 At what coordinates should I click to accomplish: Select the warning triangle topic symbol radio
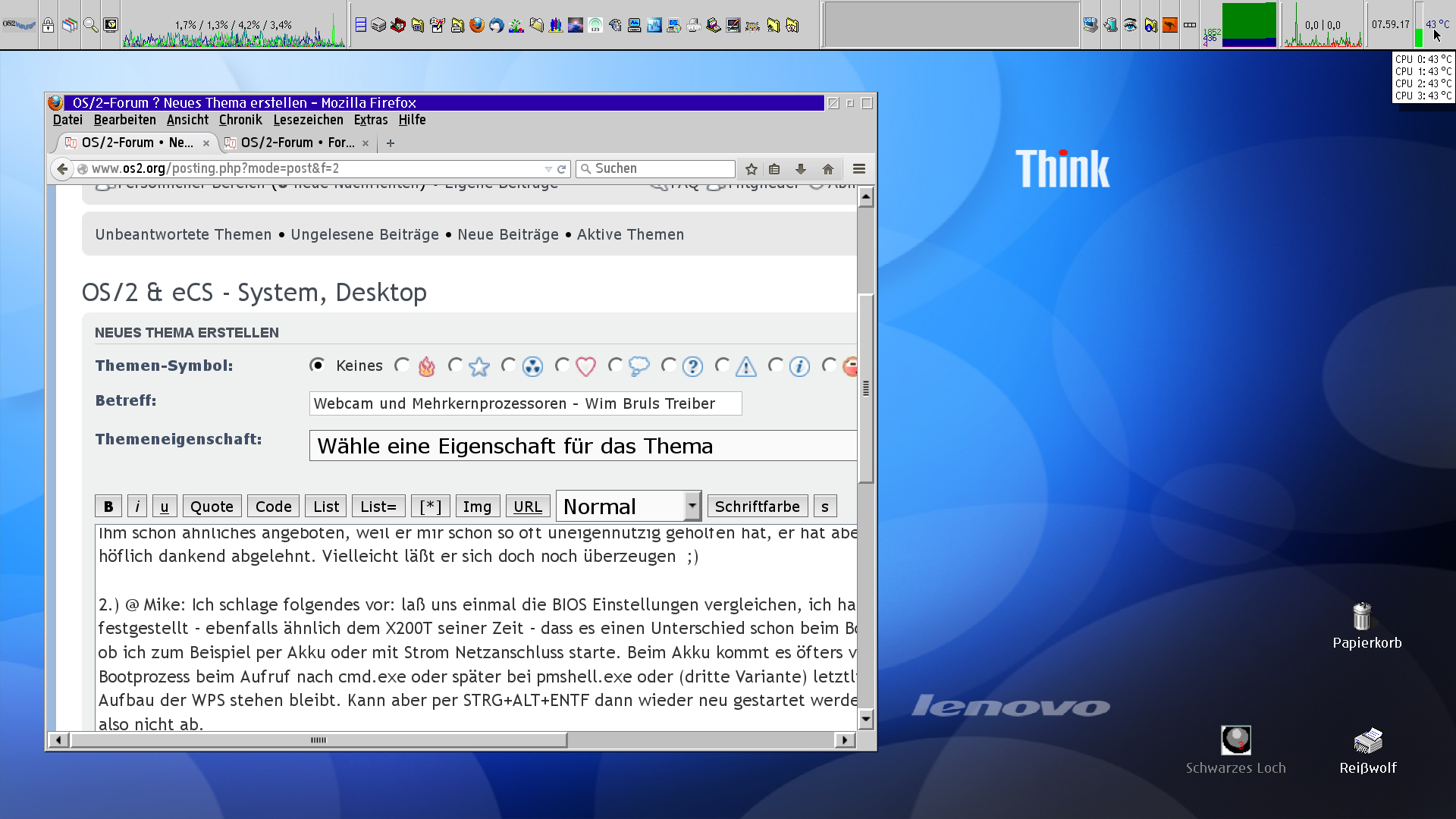(723, 366)
